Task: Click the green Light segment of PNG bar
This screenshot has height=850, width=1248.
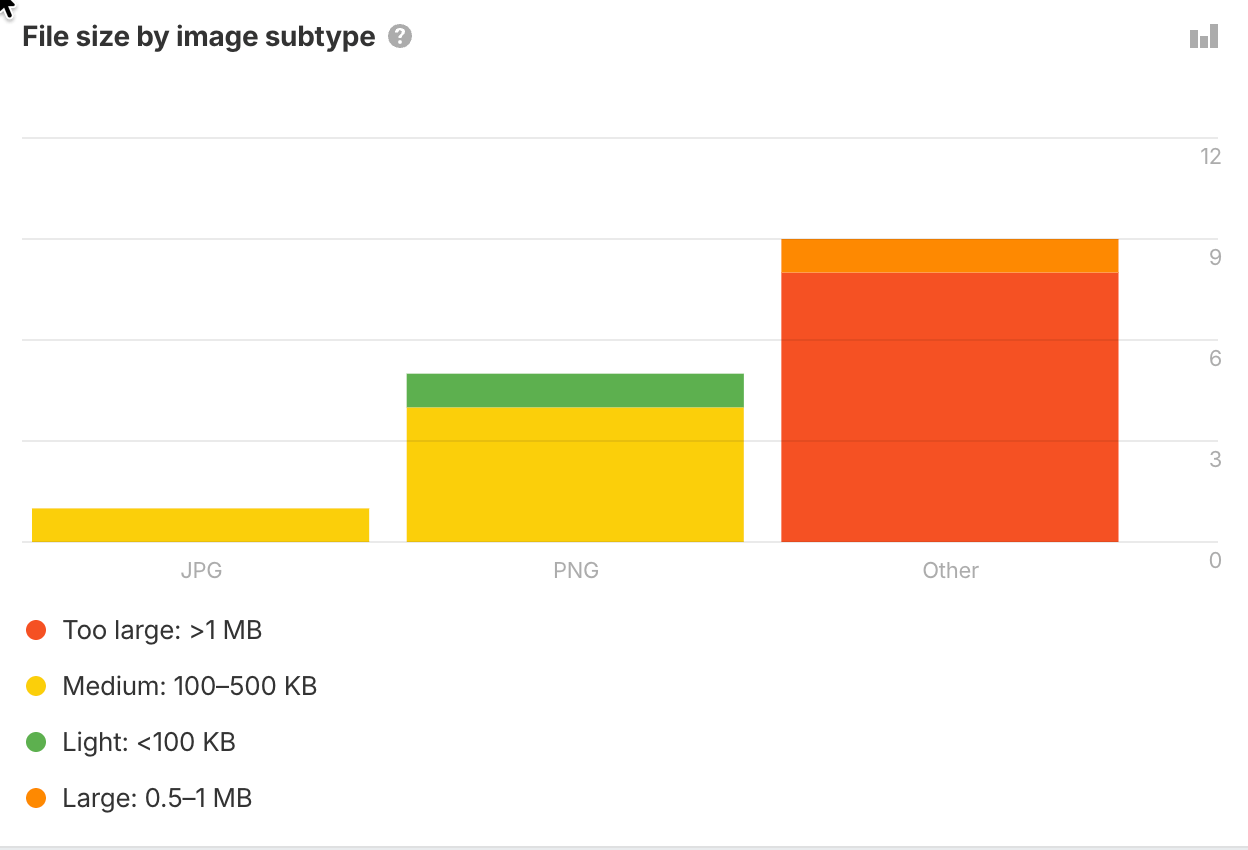Action: point(575,390)
